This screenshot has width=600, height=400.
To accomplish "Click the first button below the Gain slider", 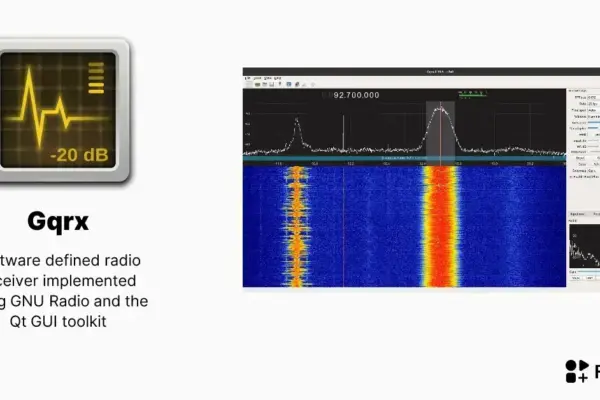I will click(x=576, y=278).
